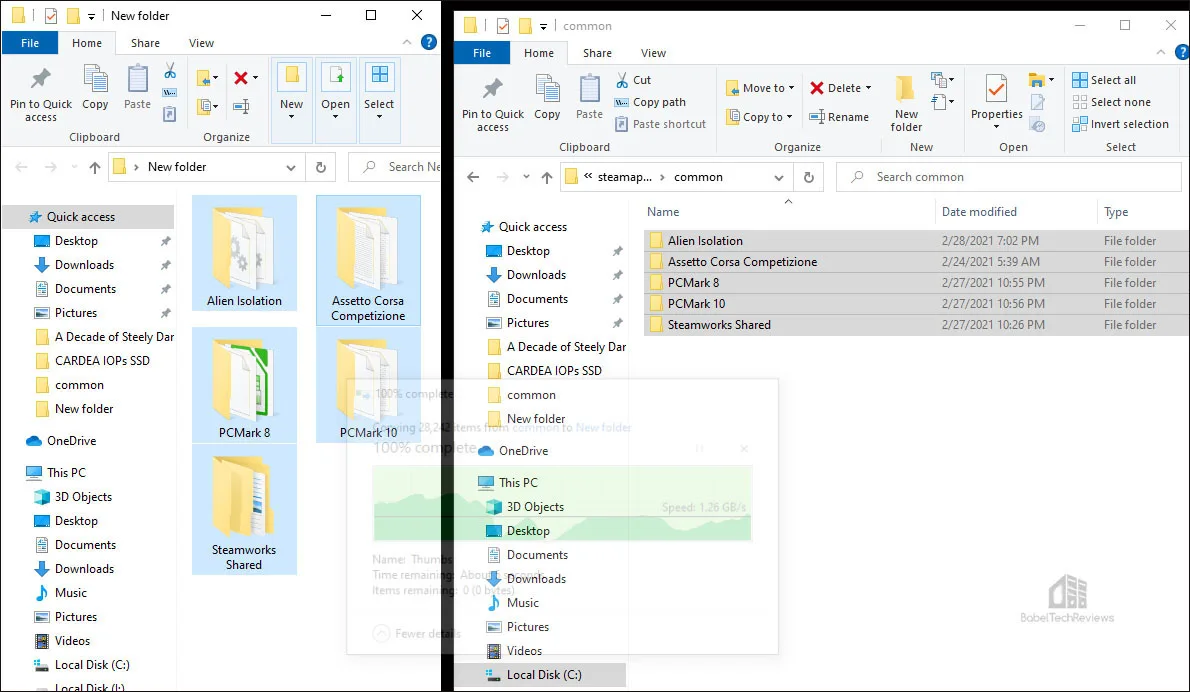Open CARDEA IOPs SSD in New folder window sidebar
This screenshot has height=692, width=1190.
(x=93, y=360)
